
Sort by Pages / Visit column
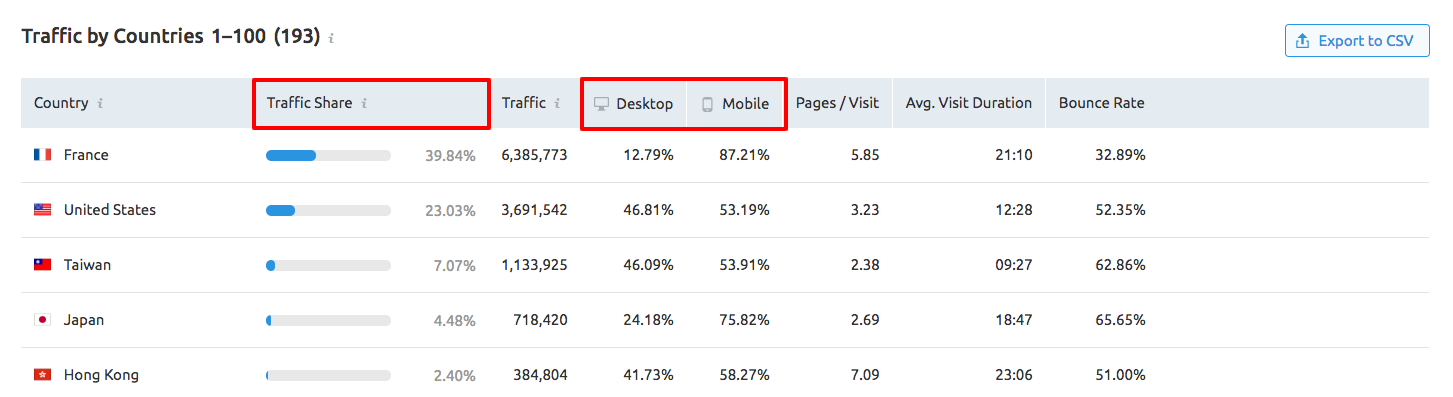837,103
